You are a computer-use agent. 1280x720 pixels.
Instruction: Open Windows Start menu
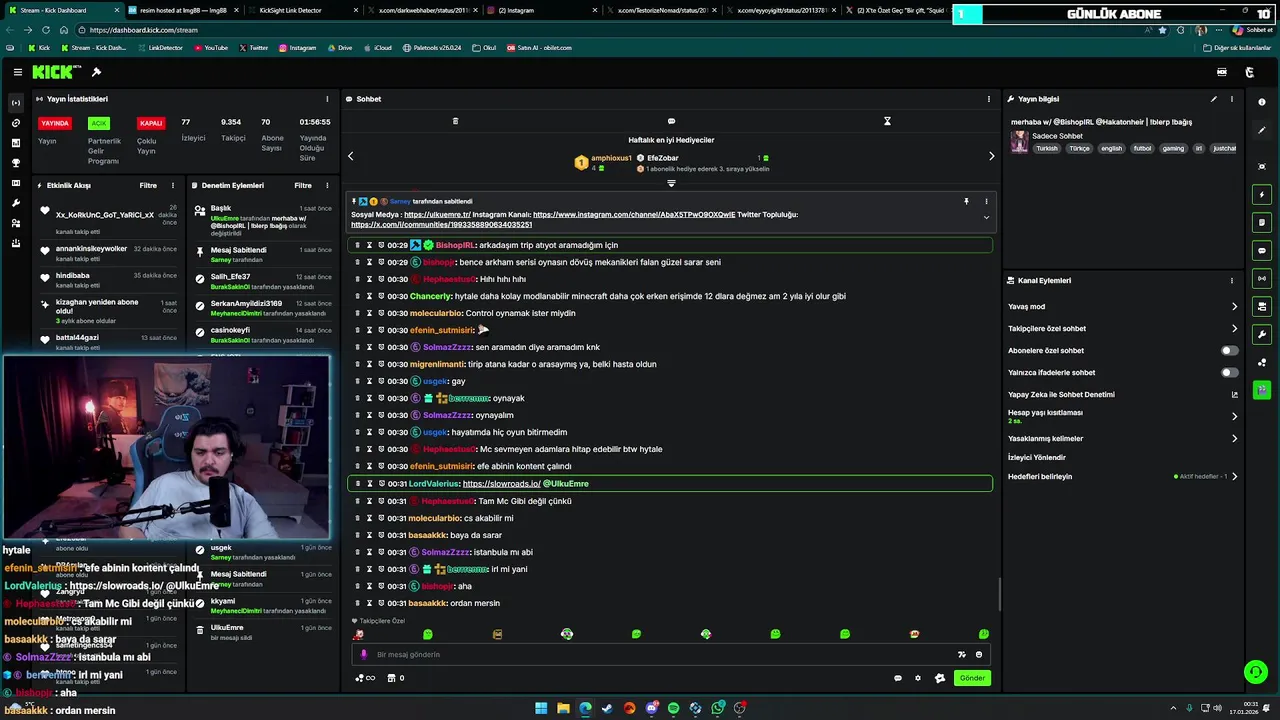coord(541,708)
